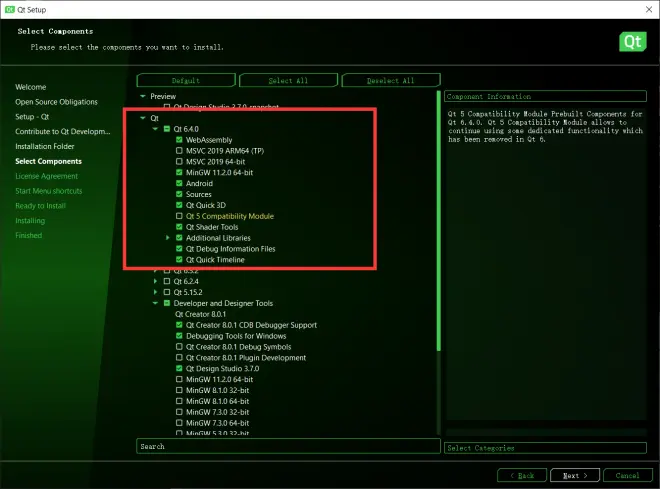
Task: Toggle Additional Libraries checkbox
Action: click(x=179, y=238)
